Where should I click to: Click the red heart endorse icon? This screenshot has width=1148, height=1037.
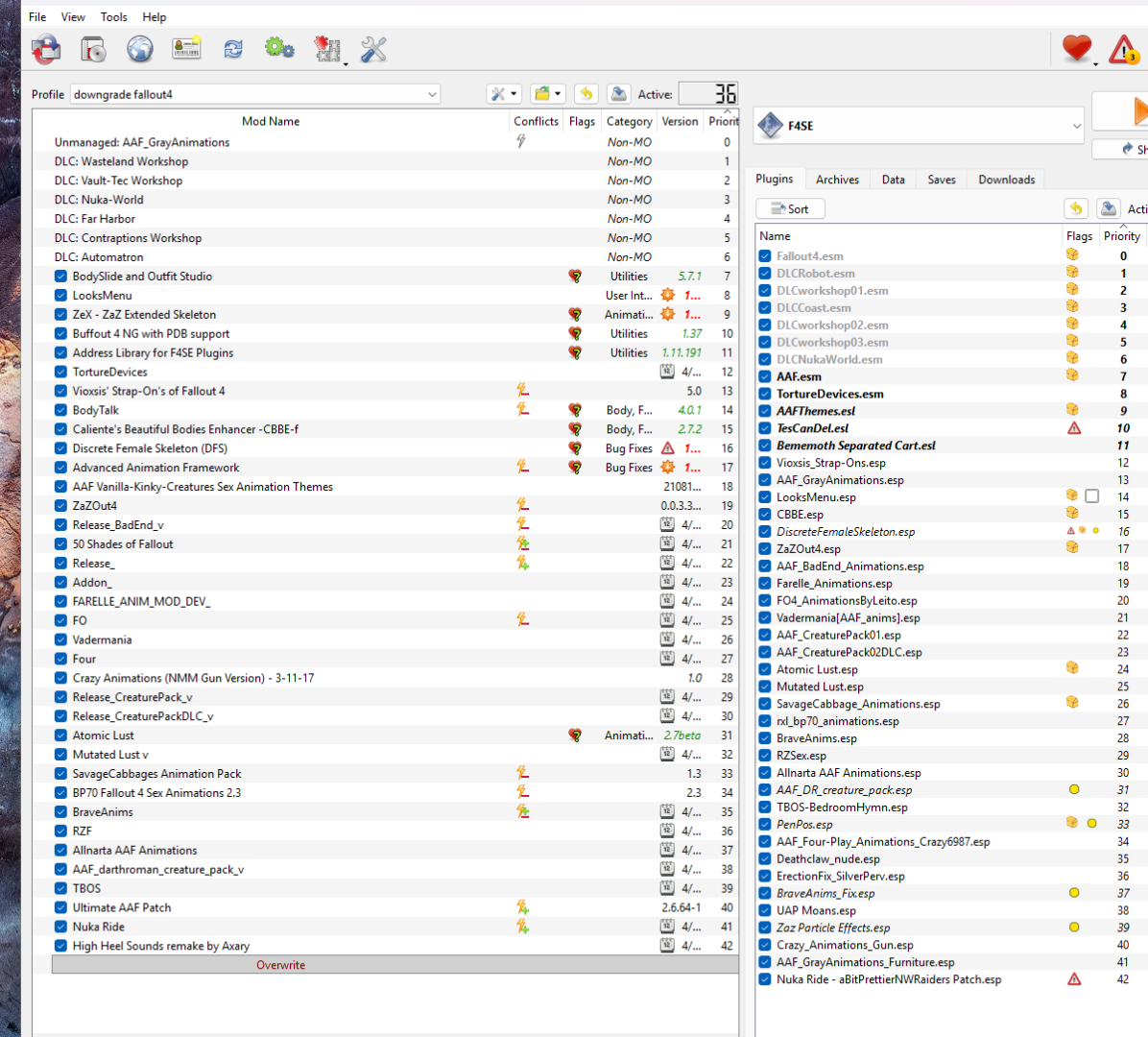pos(1077,49)
